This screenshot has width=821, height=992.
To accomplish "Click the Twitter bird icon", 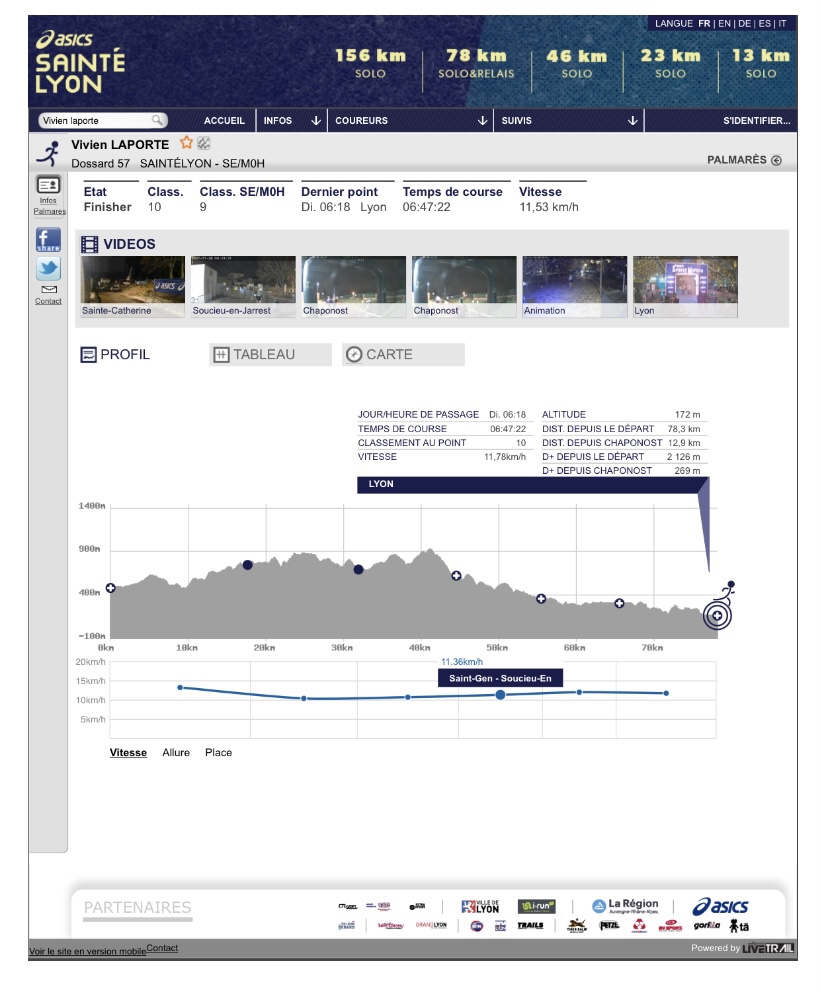I will (48, 269).
